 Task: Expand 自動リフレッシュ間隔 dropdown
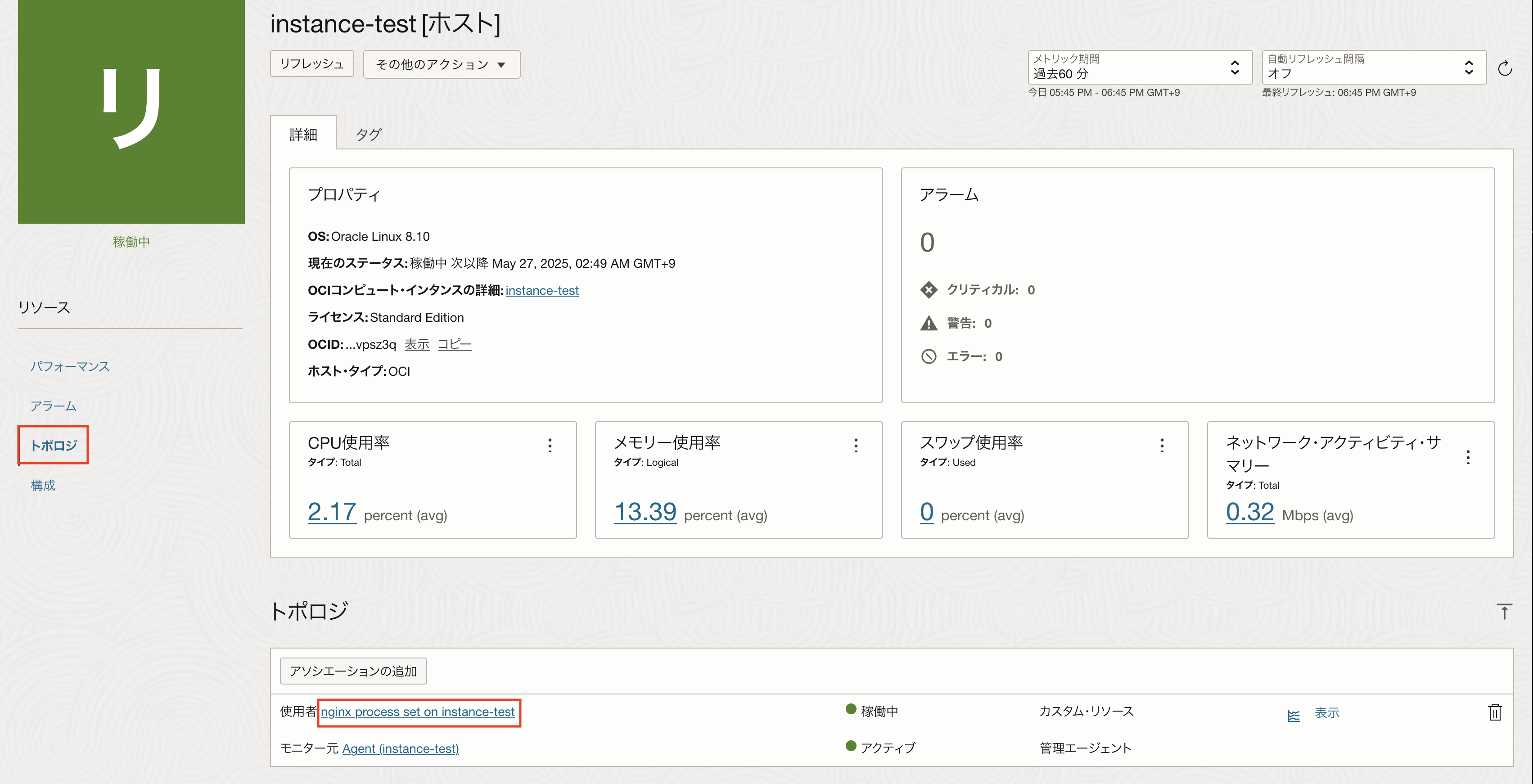(1373, 67)
